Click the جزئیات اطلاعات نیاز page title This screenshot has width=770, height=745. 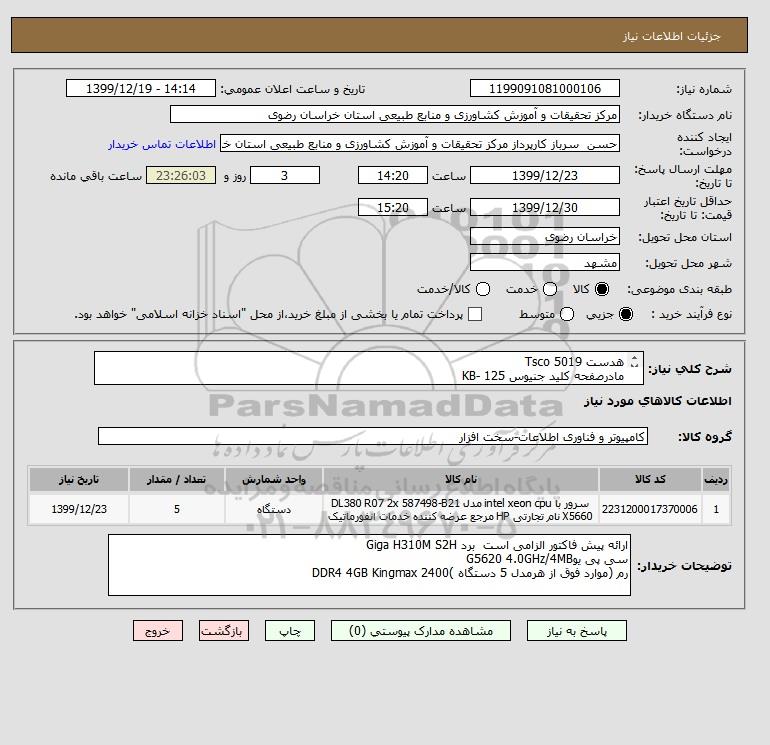pos(671,36)
